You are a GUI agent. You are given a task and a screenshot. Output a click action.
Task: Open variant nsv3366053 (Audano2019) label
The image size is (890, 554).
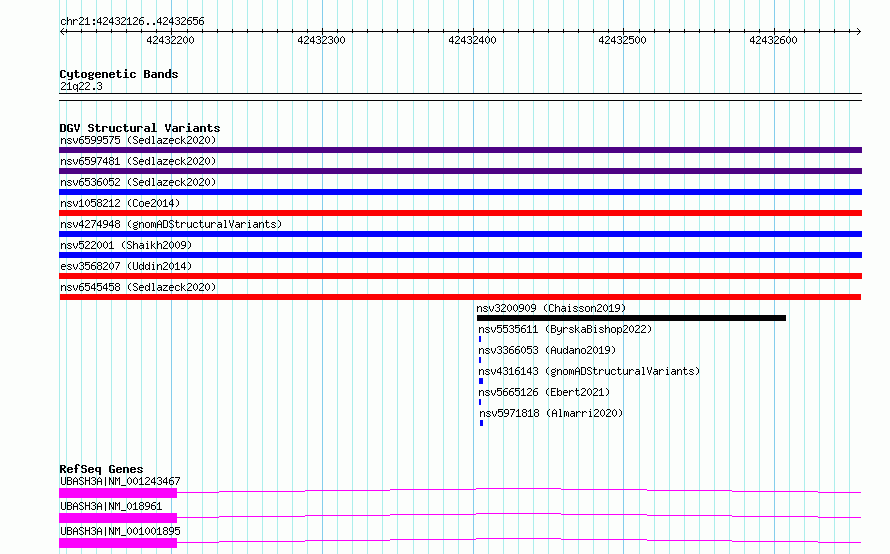[x=547, y=350]
